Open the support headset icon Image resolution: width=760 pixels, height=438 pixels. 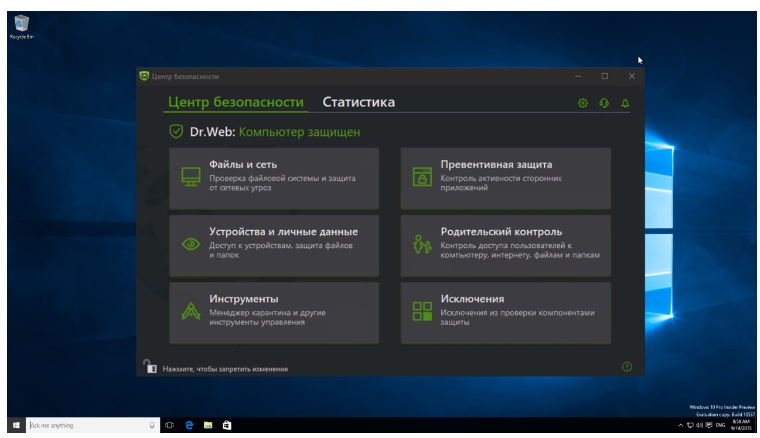pos(604,103)
